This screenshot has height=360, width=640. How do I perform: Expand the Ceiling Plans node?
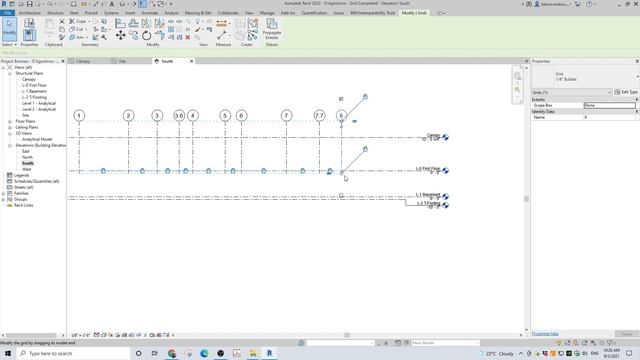(x=10, y=127)
